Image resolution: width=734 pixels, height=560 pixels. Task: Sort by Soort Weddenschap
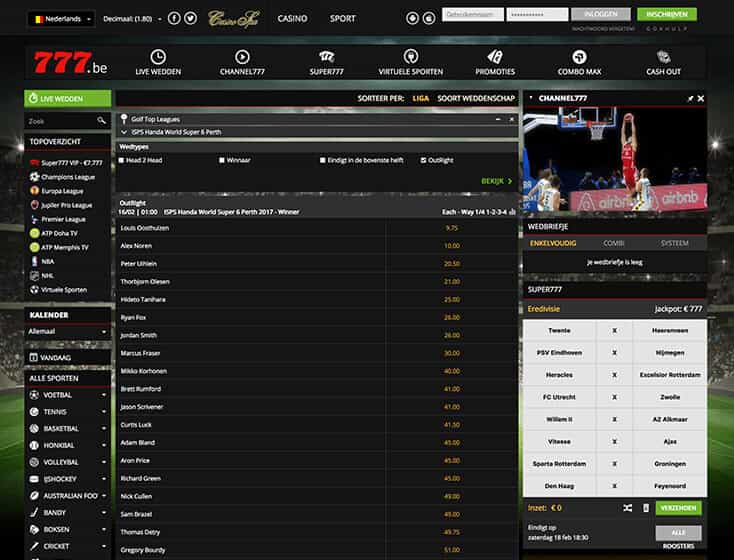pos(476,98)
